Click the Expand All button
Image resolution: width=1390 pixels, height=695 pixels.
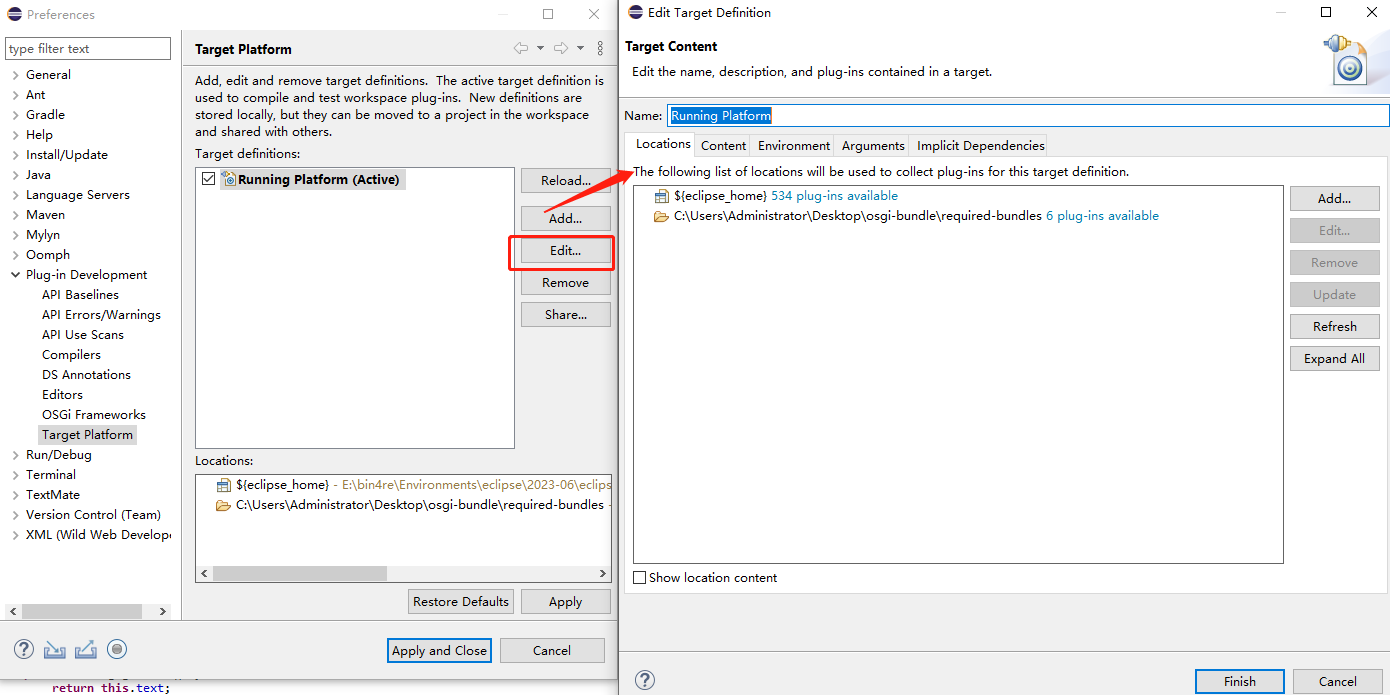[1334, 359]
